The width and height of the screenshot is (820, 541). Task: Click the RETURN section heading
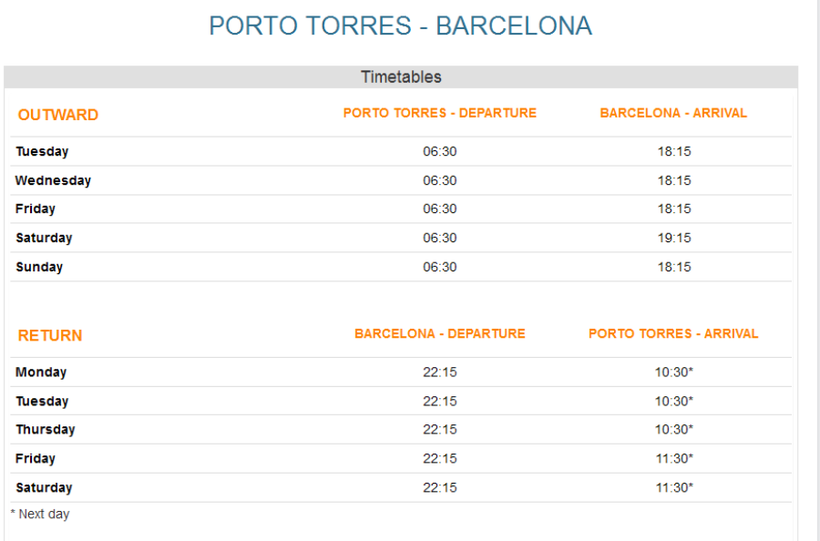tap(50, 336)
